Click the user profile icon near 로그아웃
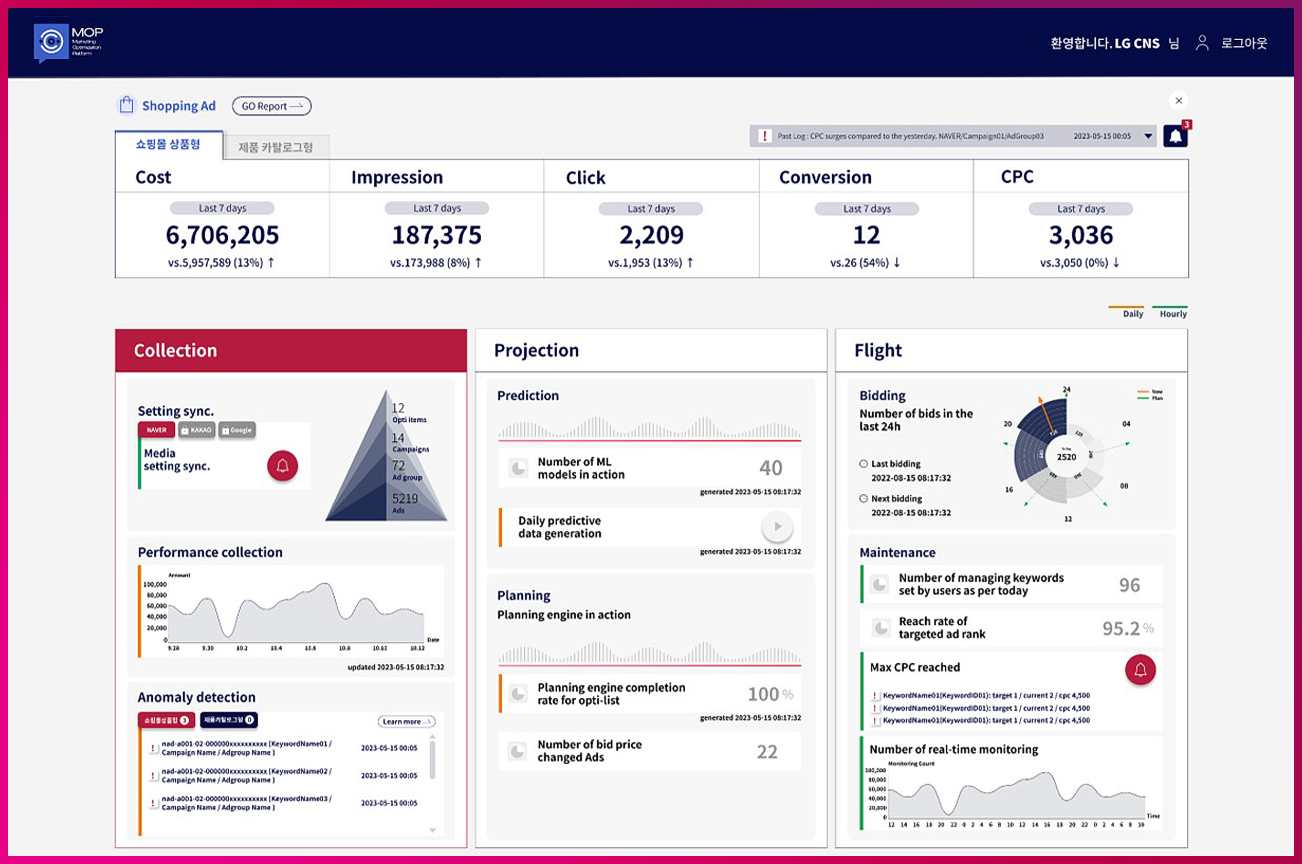The image size is (1302, 864). pos(1202,43)
